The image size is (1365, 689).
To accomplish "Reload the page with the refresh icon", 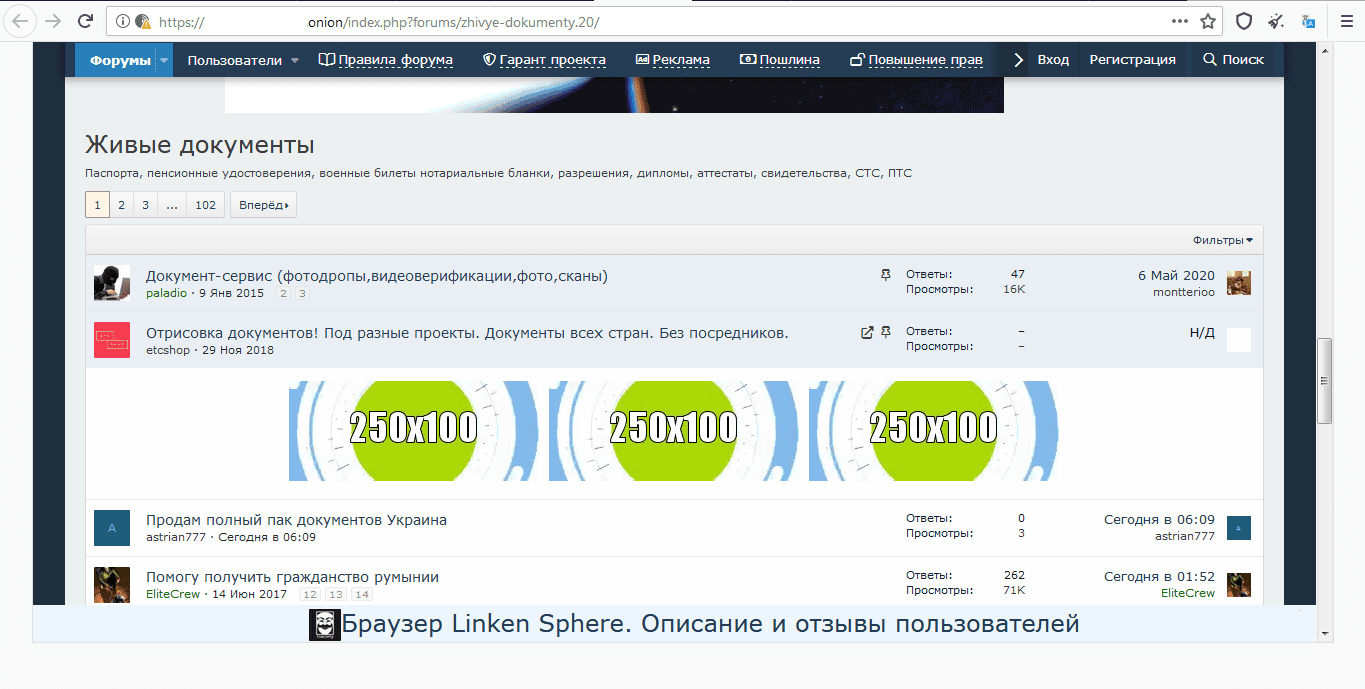I will (86, 21).
